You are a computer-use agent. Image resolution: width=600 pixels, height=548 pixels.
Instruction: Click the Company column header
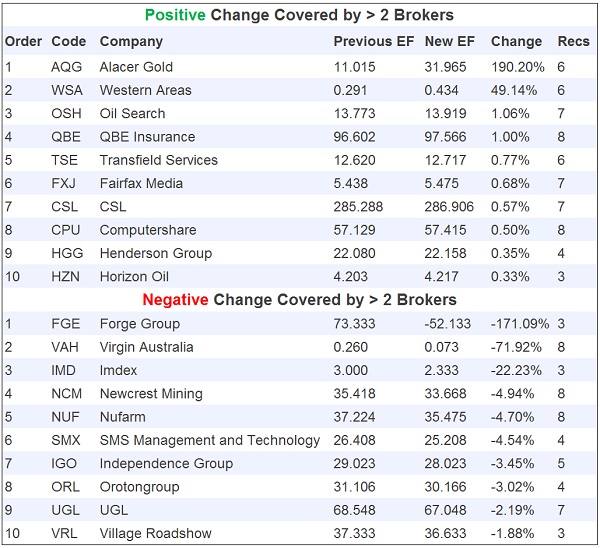point(131,42)
